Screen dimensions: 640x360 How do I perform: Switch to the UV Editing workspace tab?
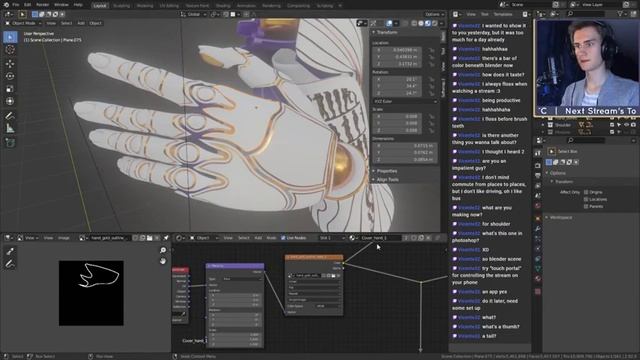click(x=169, y=6)
